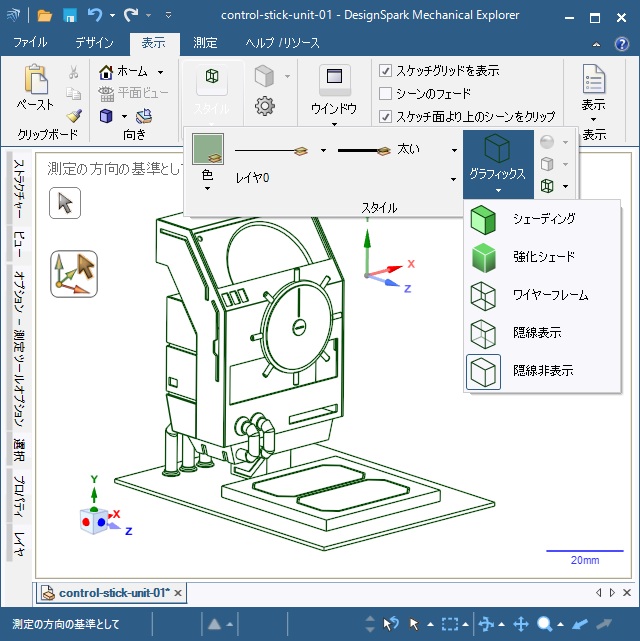Open the layer (レイヤ0) dropdown
Screen dimensions: 640x641
(454, 178)
